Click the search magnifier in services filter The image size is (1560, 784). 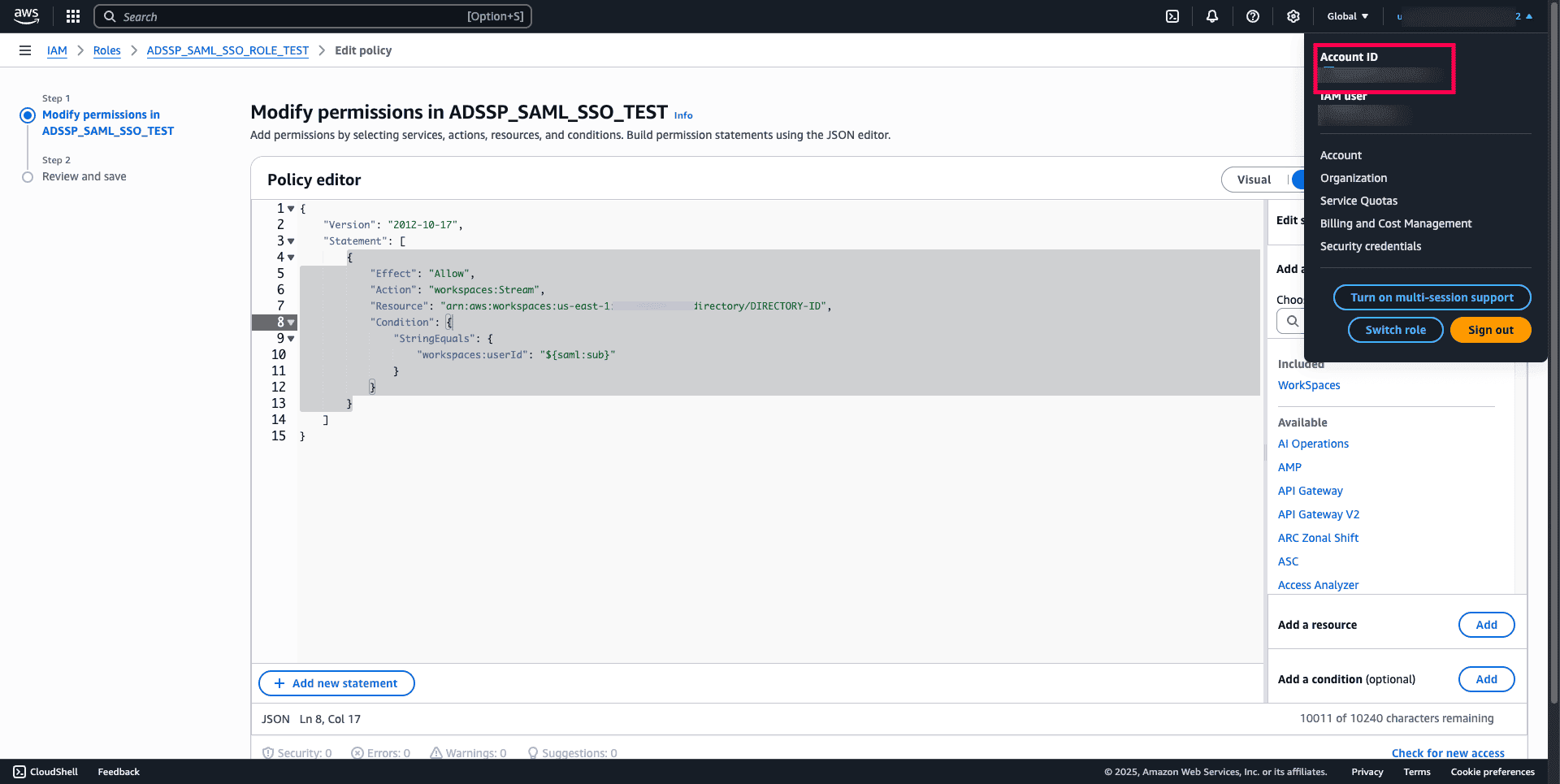click(x=1293, y=322)
